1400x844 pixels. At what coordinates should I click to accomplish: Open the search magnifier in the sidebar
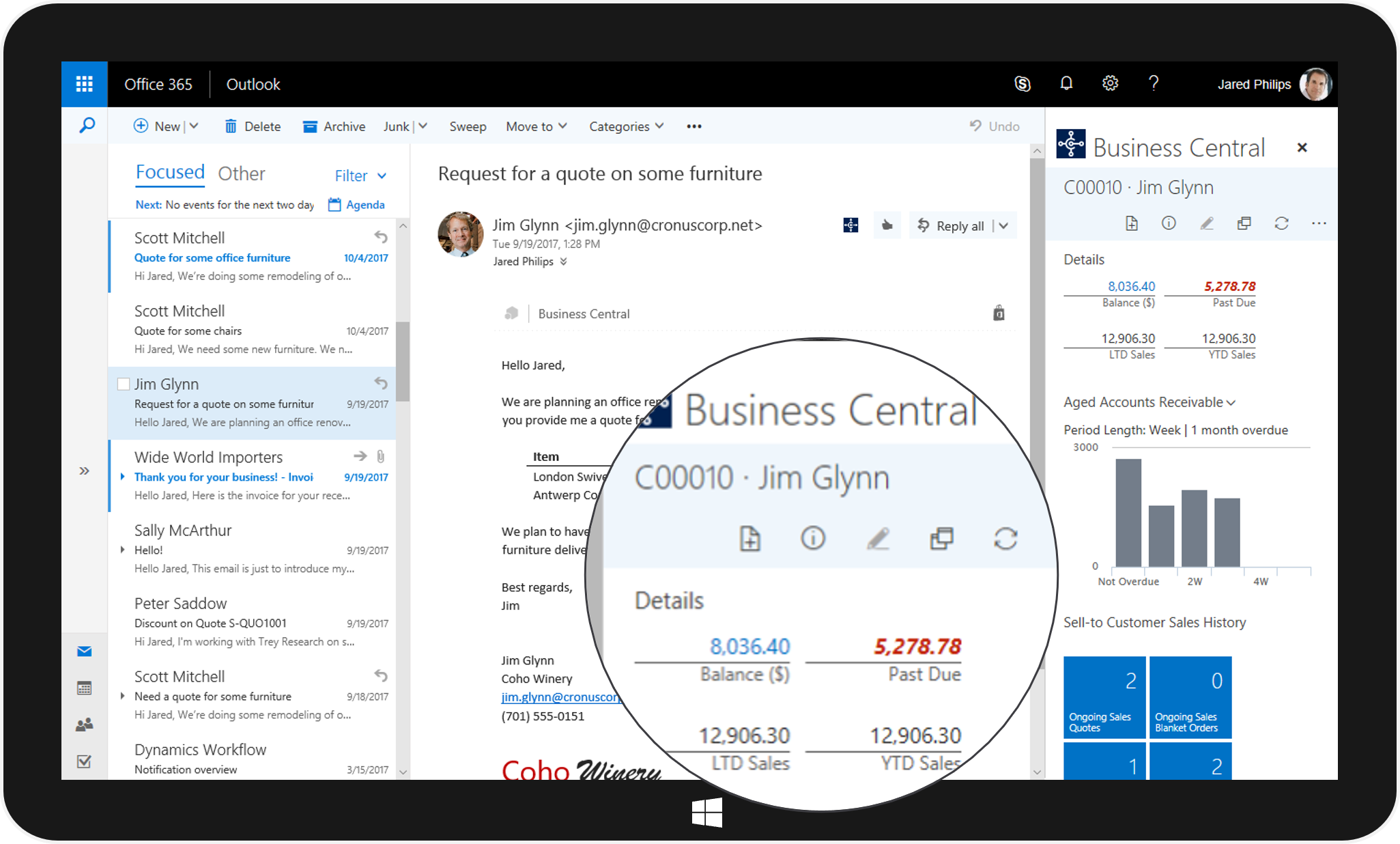pos(85,126)
